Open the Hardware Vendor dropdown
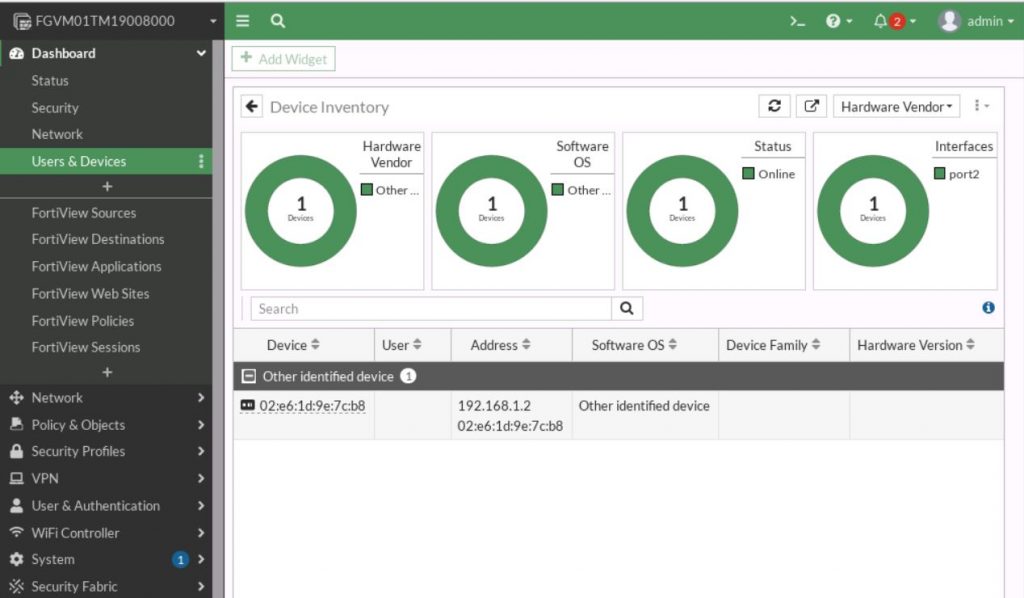Screen dimensions: 1024x598 [x=896, y=105]
